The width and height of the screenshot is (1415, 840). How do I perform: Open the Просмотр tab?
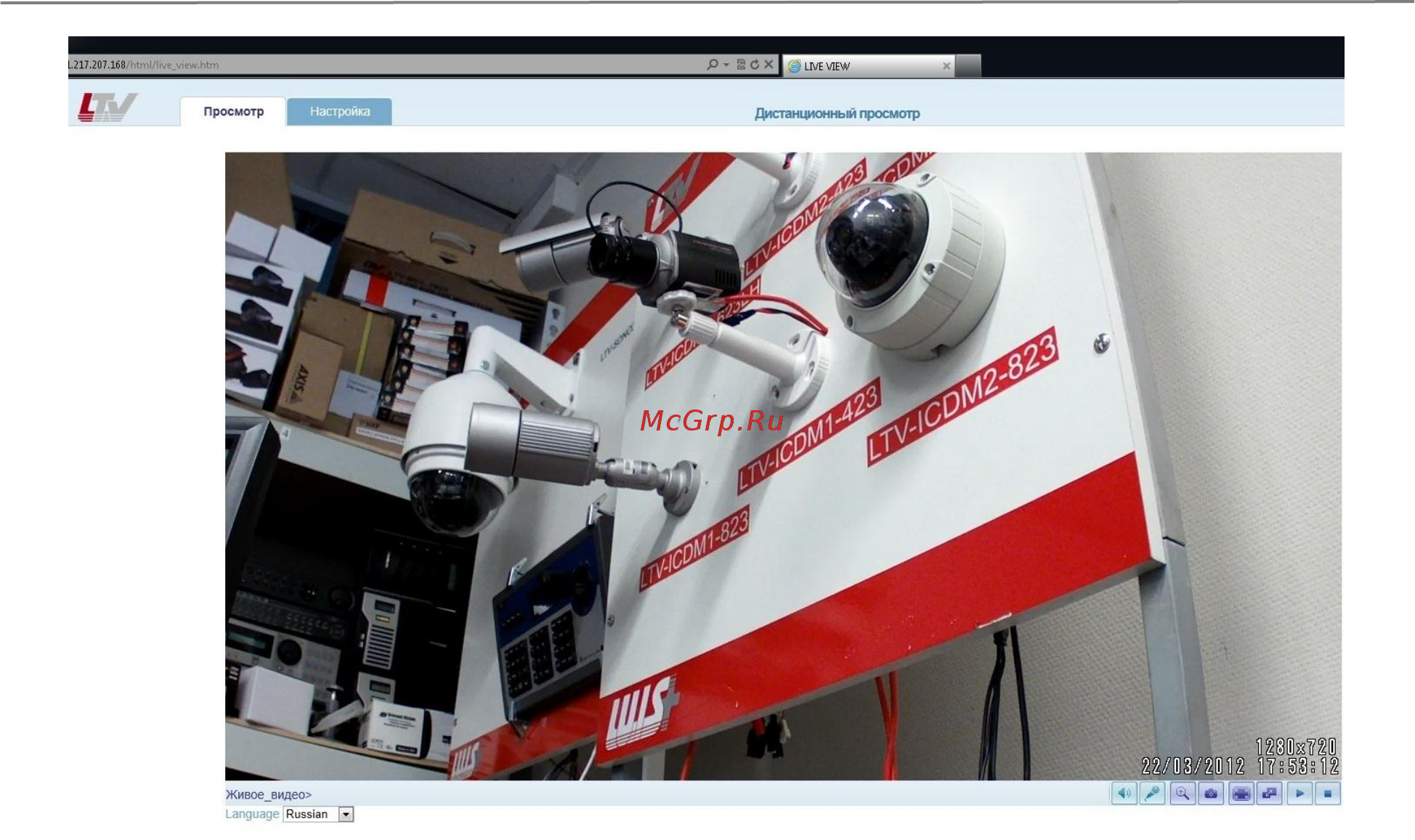(233, 111)
